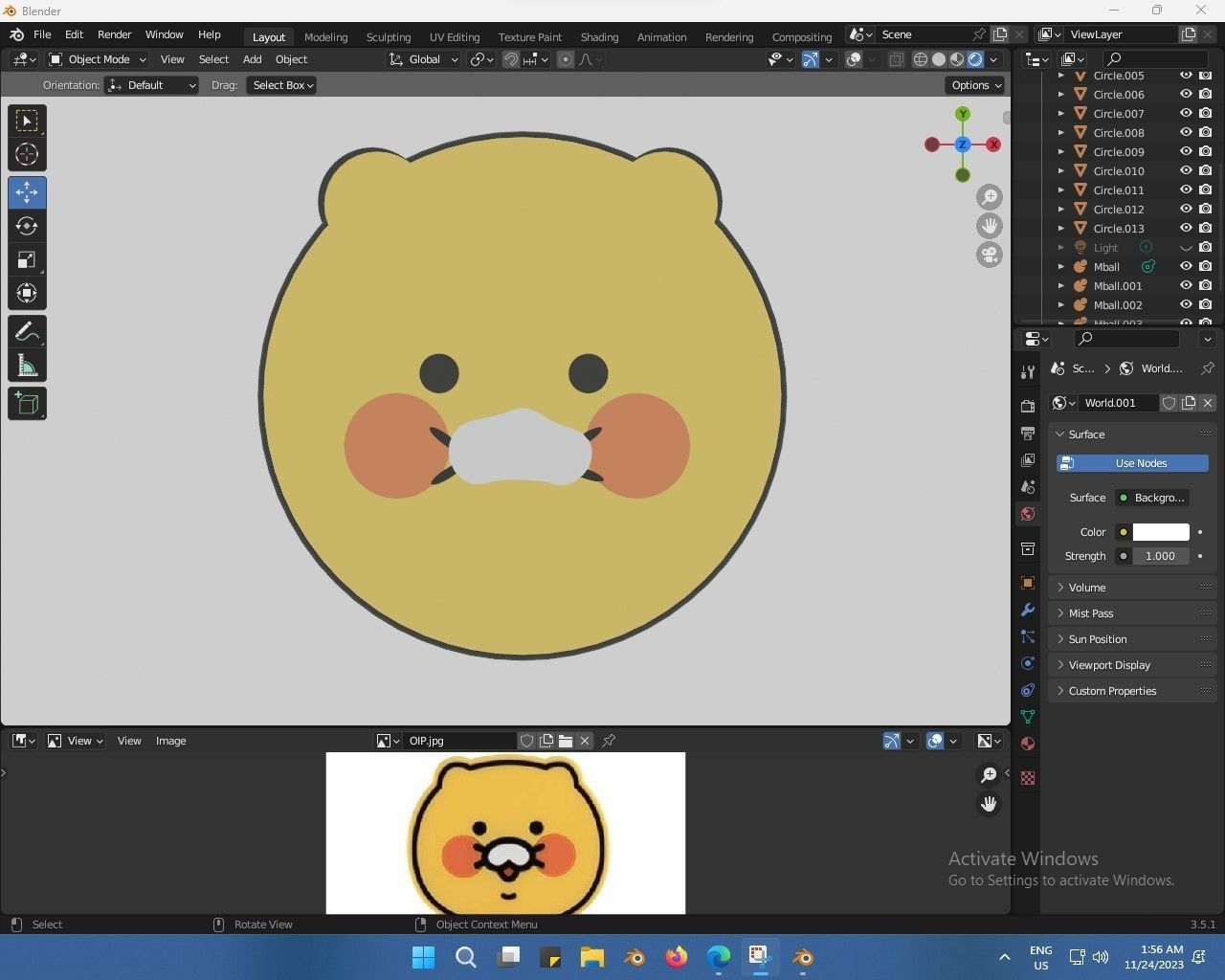Hide Circle.008 in viewport

pos(1186,133)
